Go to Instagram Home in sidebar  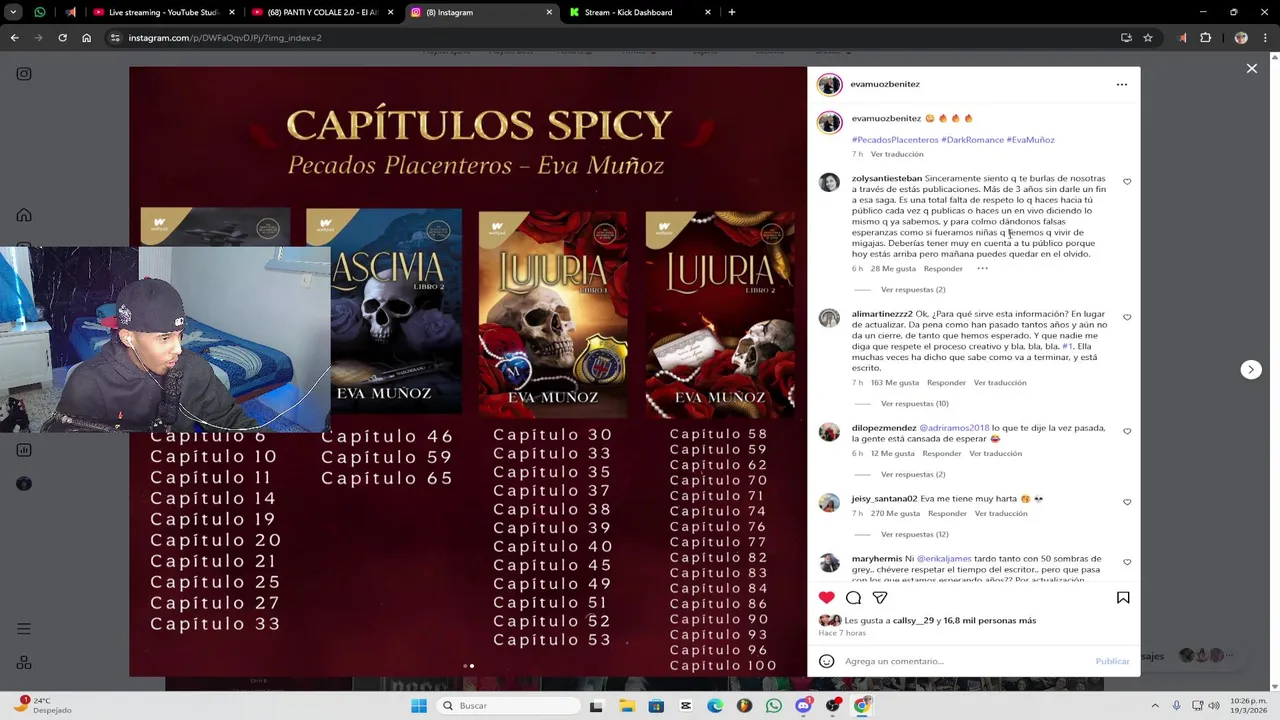(x=24, y=215)
